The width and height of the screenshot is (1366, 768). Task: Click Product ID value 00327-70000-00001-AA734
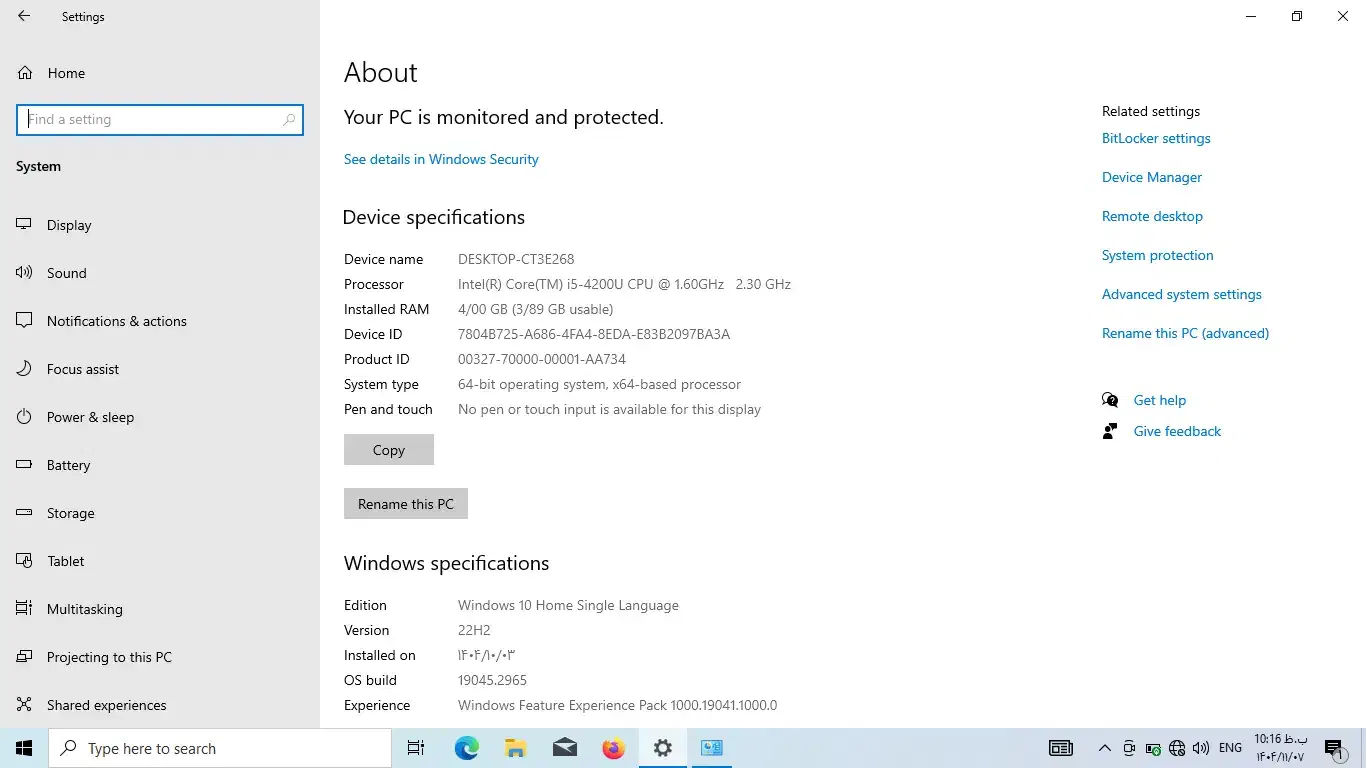(x=542, y=359)
